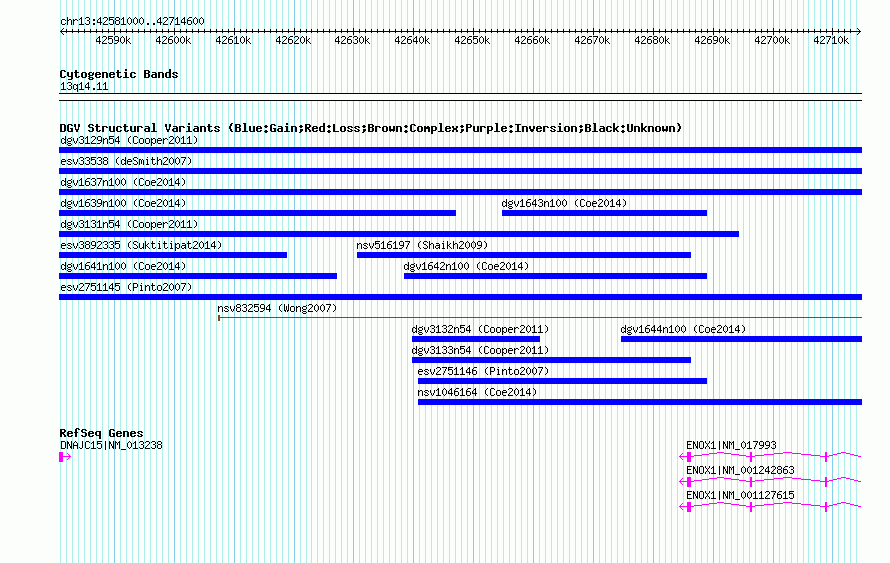This screenshot has height=563, width=890.
Task: Click the blue bar under esv33538
Action: [460, 171]
